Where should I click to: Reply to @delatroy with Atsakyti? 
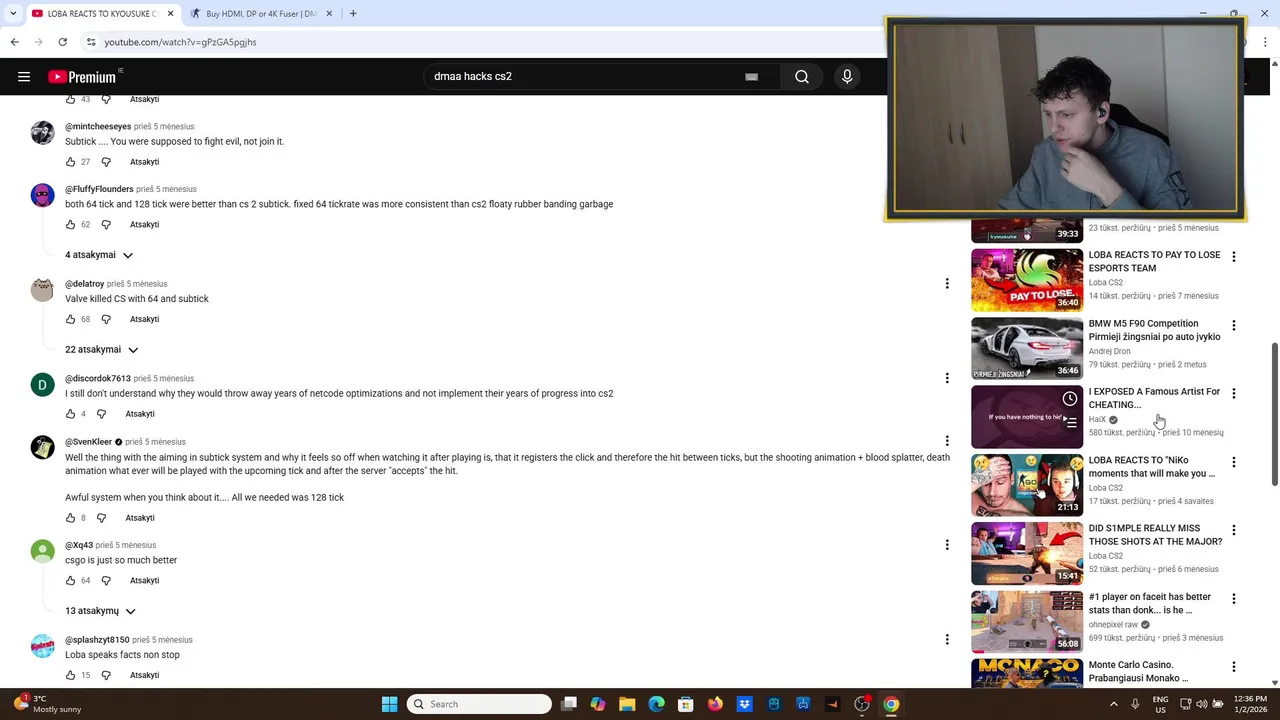pyautogui.click(x=144, y=320)
